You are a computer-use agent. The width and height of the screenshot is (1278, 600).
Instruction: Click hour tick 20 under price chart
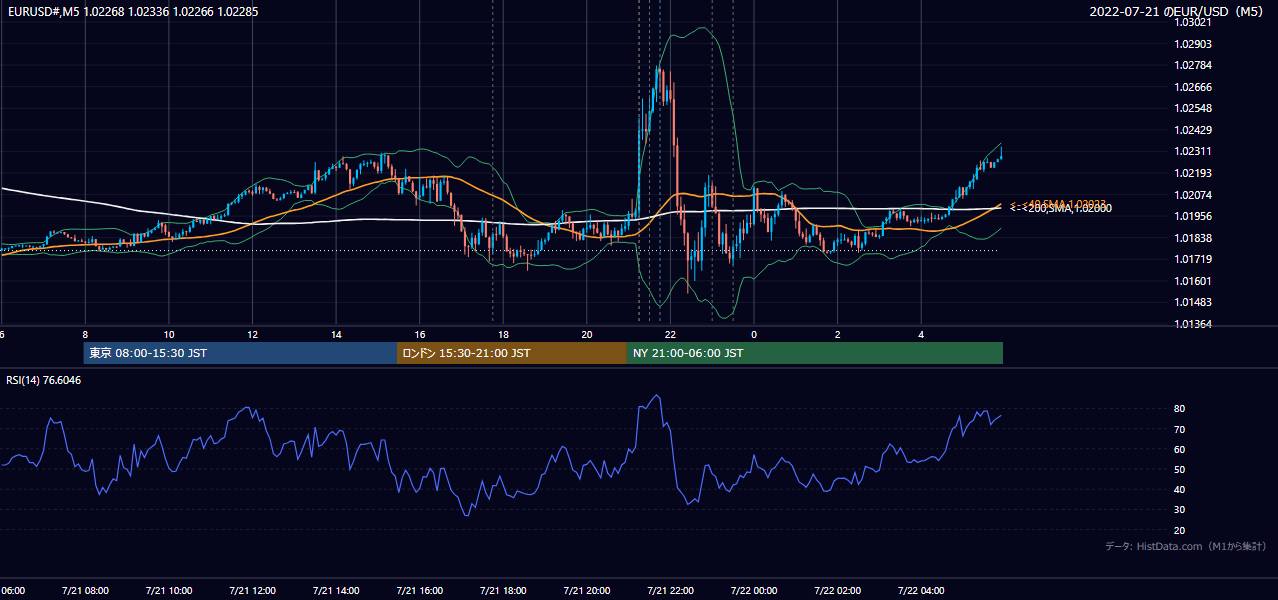587,335
